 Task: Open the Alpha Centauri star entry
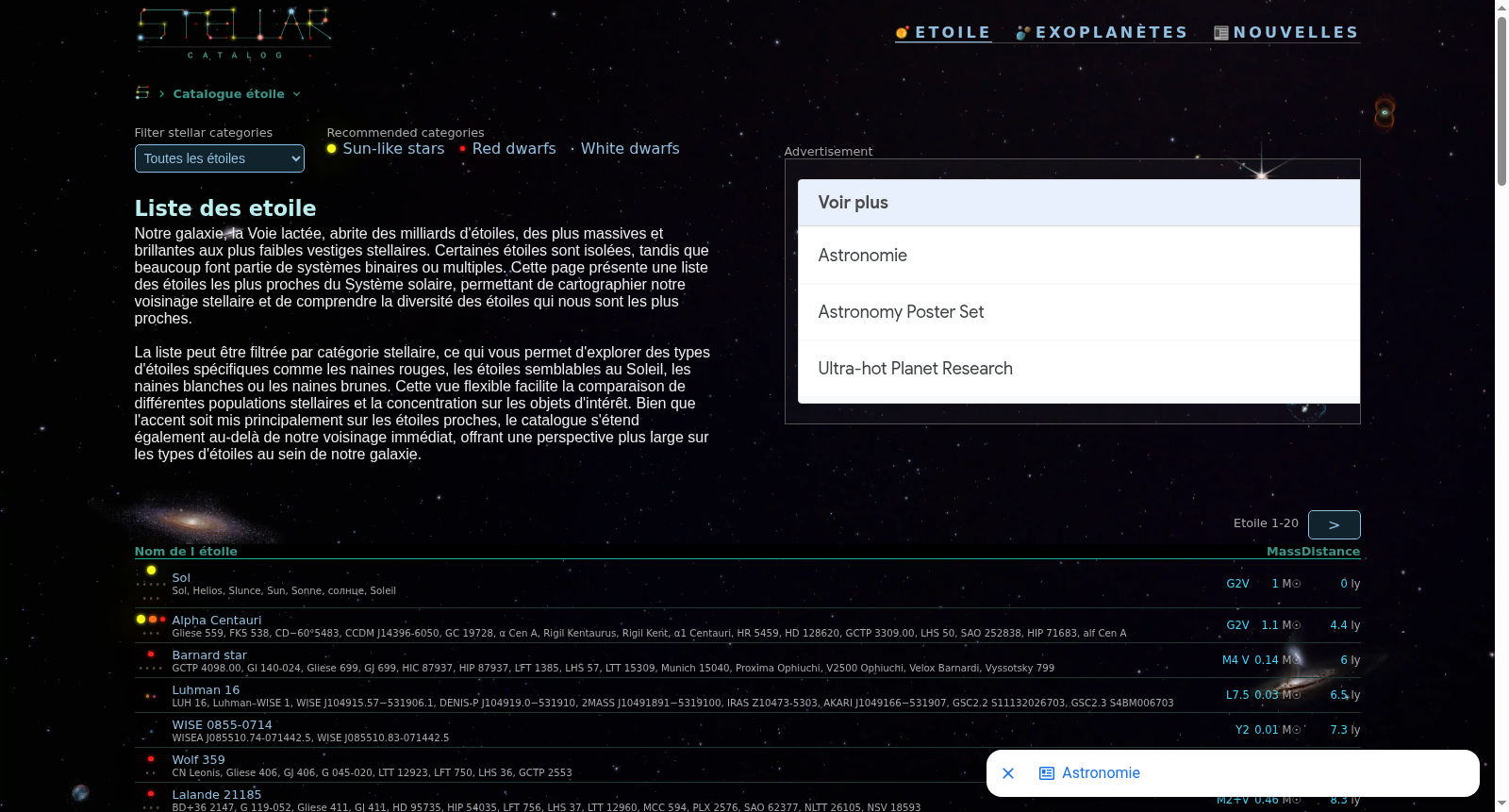click(x=217, y=621)
